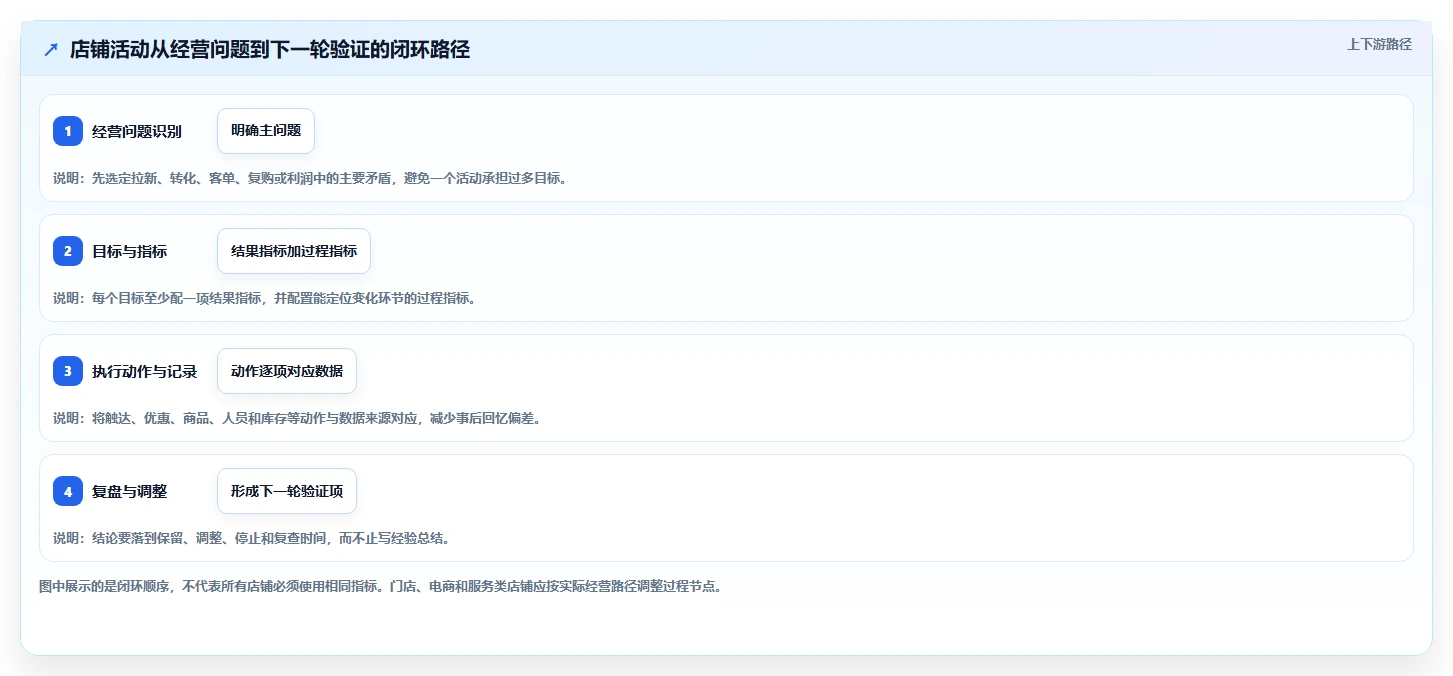Click the 经营问题识别 step heading
The width and height of the screenshot is (1453, 676).
[137, 131]
